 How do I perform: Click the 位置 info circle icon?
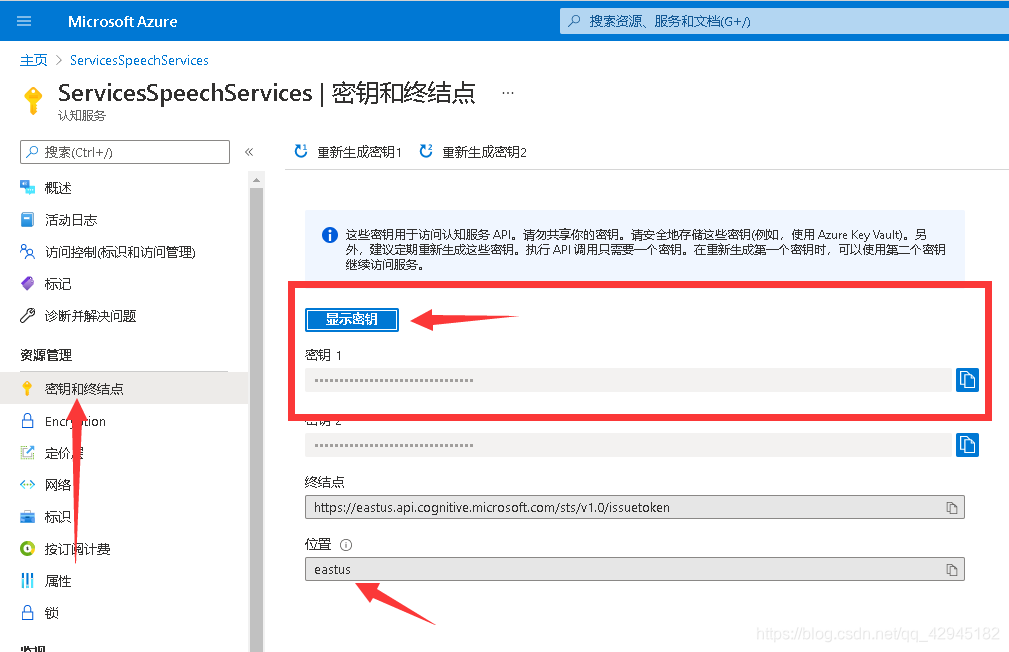coord(346,545)
